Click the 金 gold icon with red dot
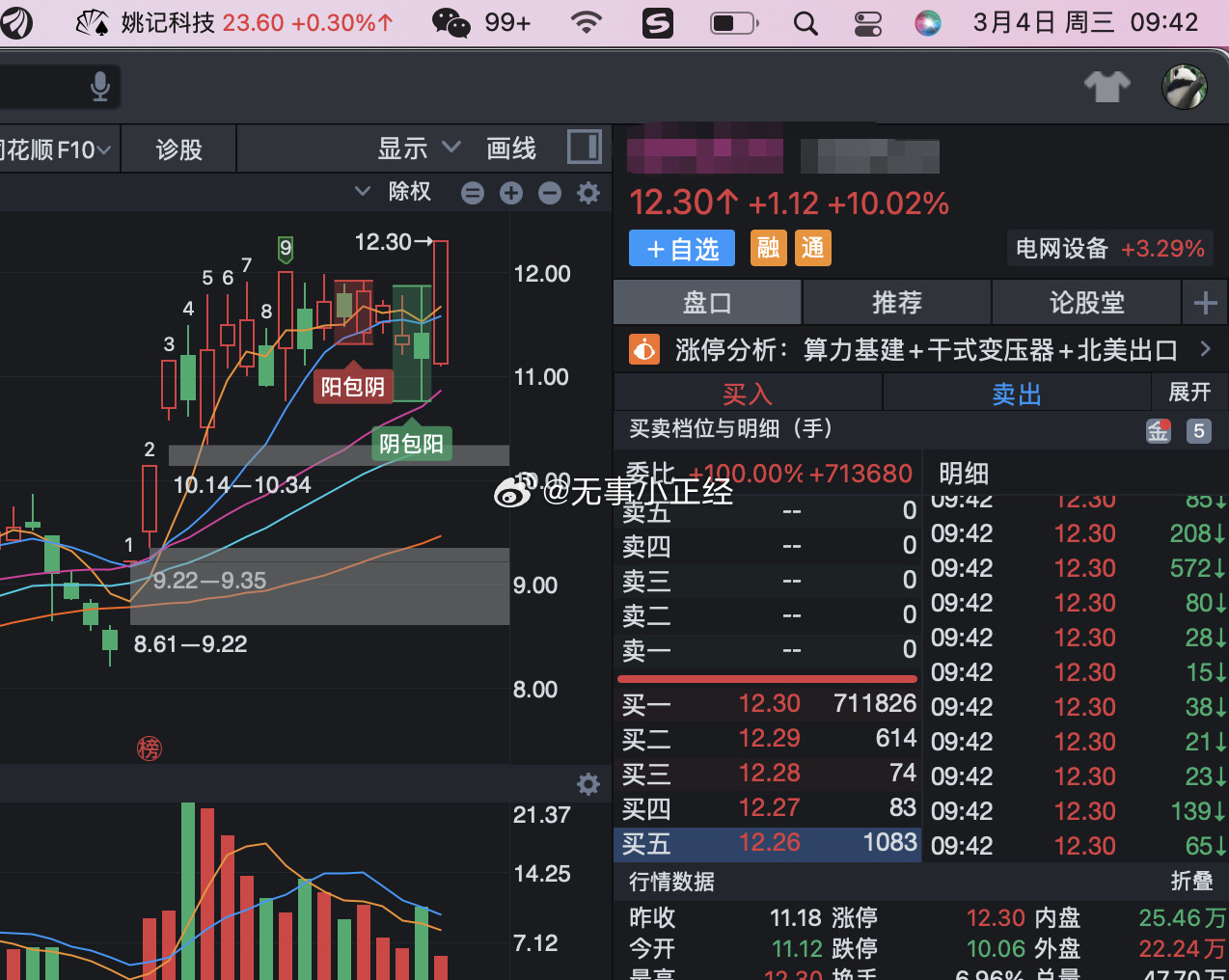This screenshot has height=980, width=1229. click(1159, 430)
